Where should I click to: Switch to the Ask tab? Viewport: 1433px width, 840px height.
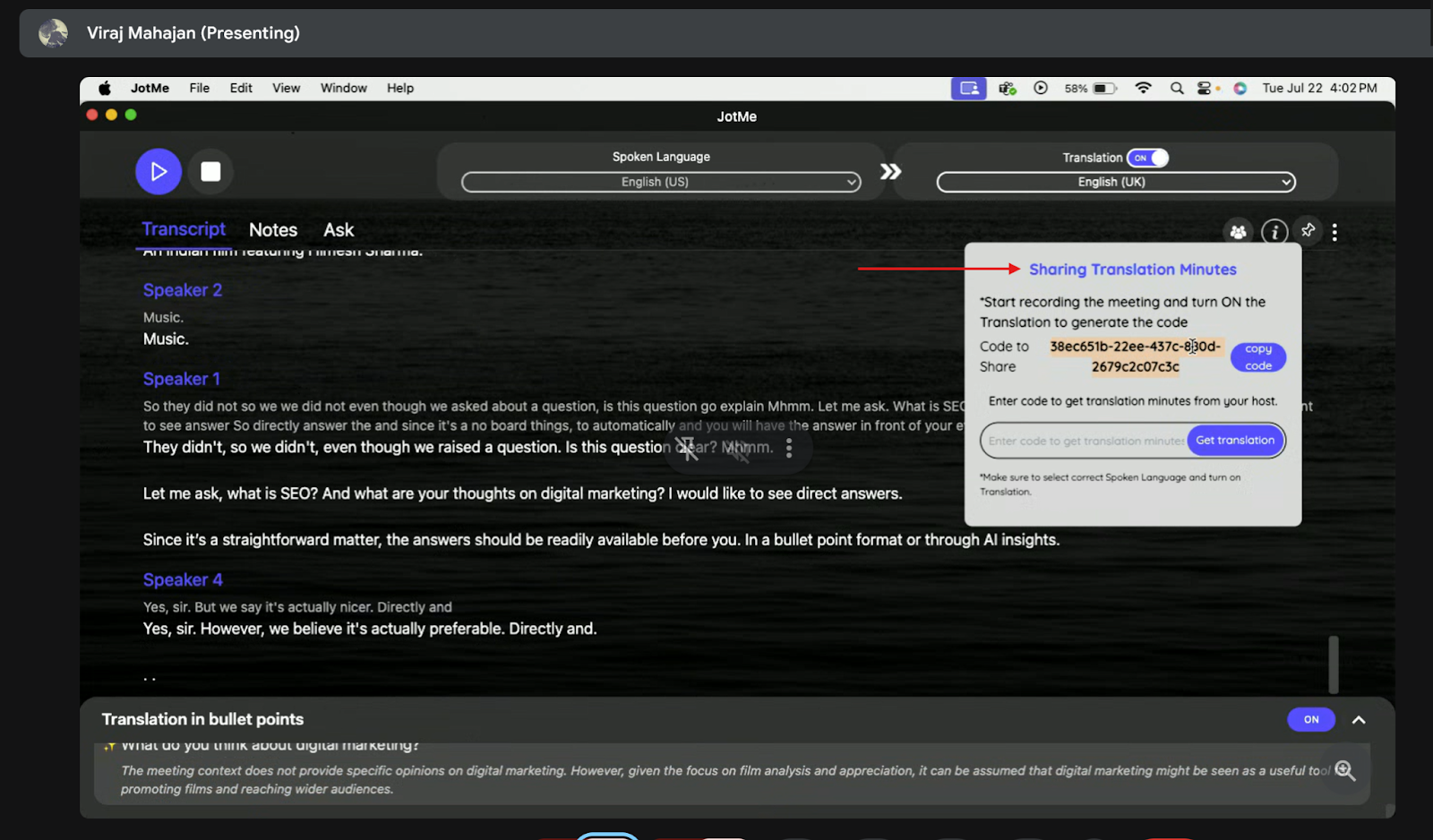tap(339, 230)
